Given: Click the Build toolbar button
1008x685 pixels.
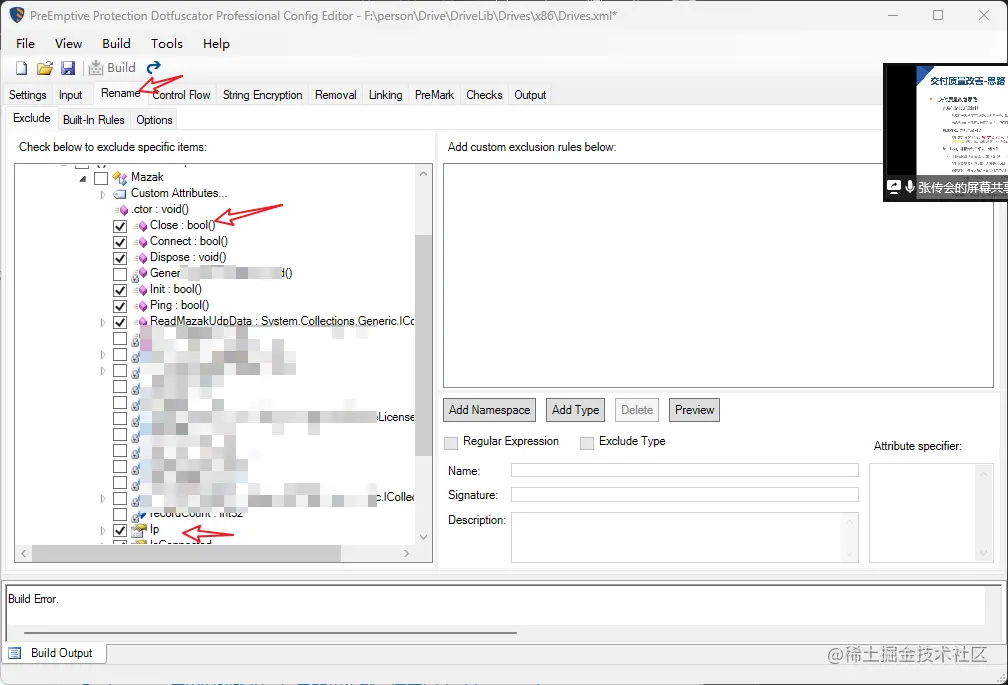Looking at the screenshot, I should pos(112,67).
